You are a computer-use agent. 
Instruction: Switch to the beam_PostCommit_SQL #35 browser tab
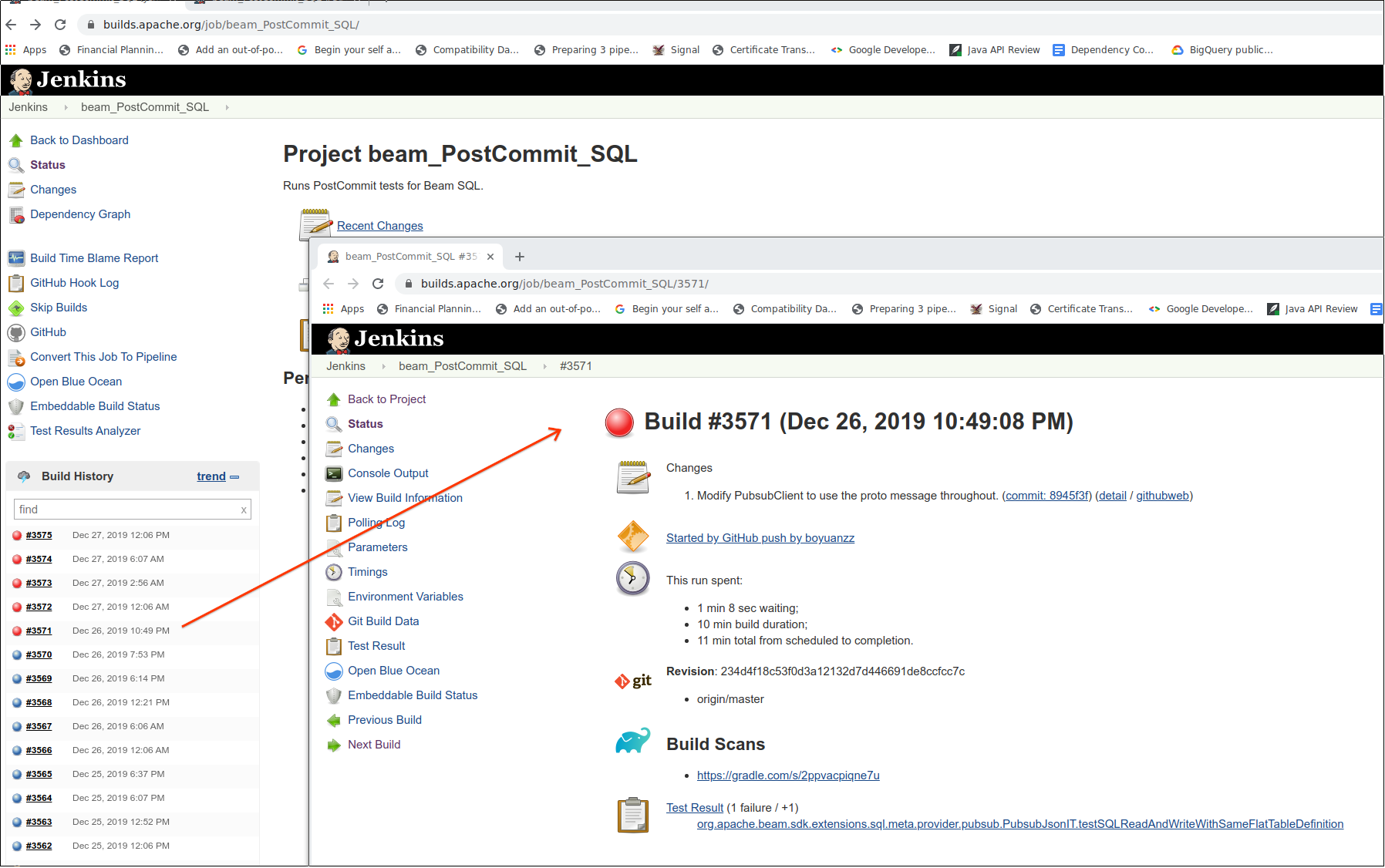(x=411, y=257)
